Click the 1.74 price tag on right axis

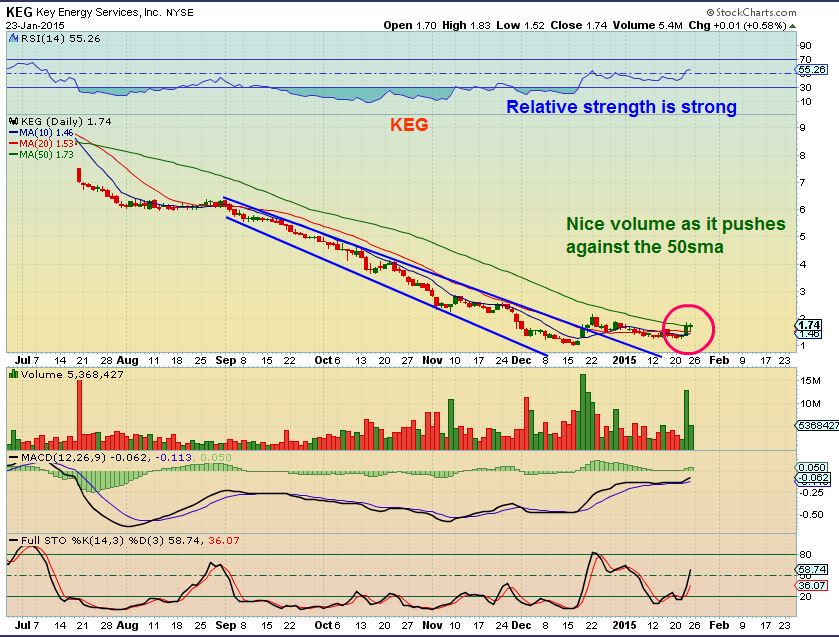(x=809, y=325)
